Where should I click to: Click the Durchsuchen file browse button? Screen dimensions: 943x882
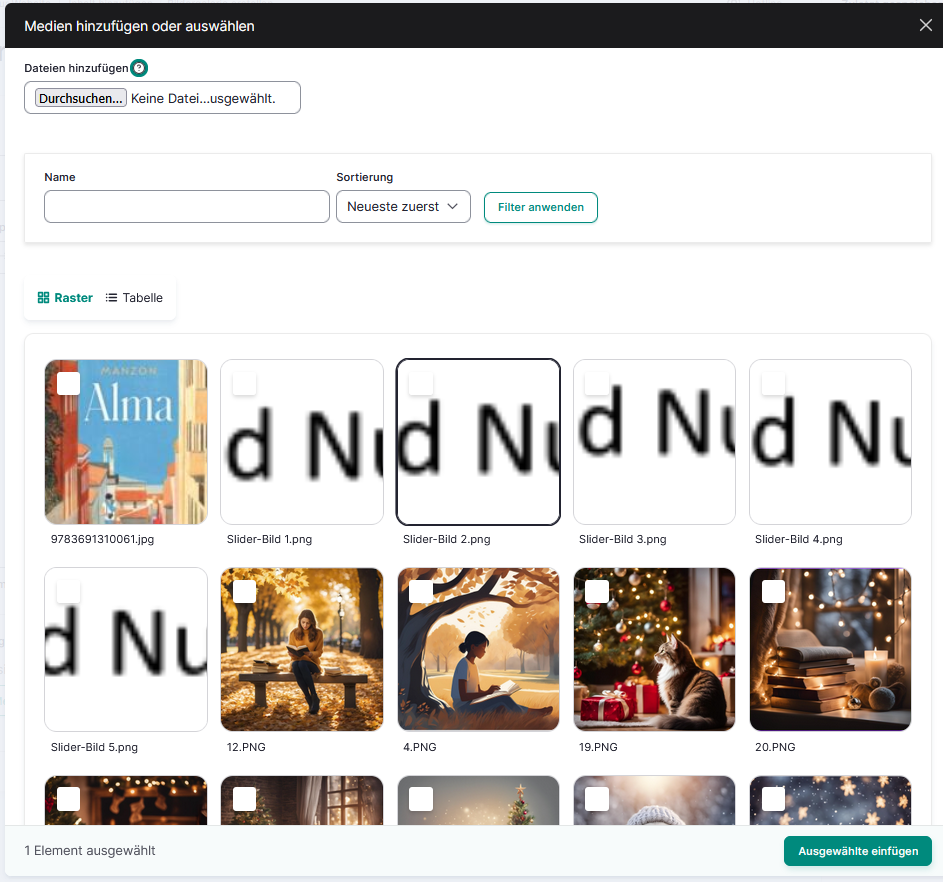pyautogui.click(x=81, y=98)
